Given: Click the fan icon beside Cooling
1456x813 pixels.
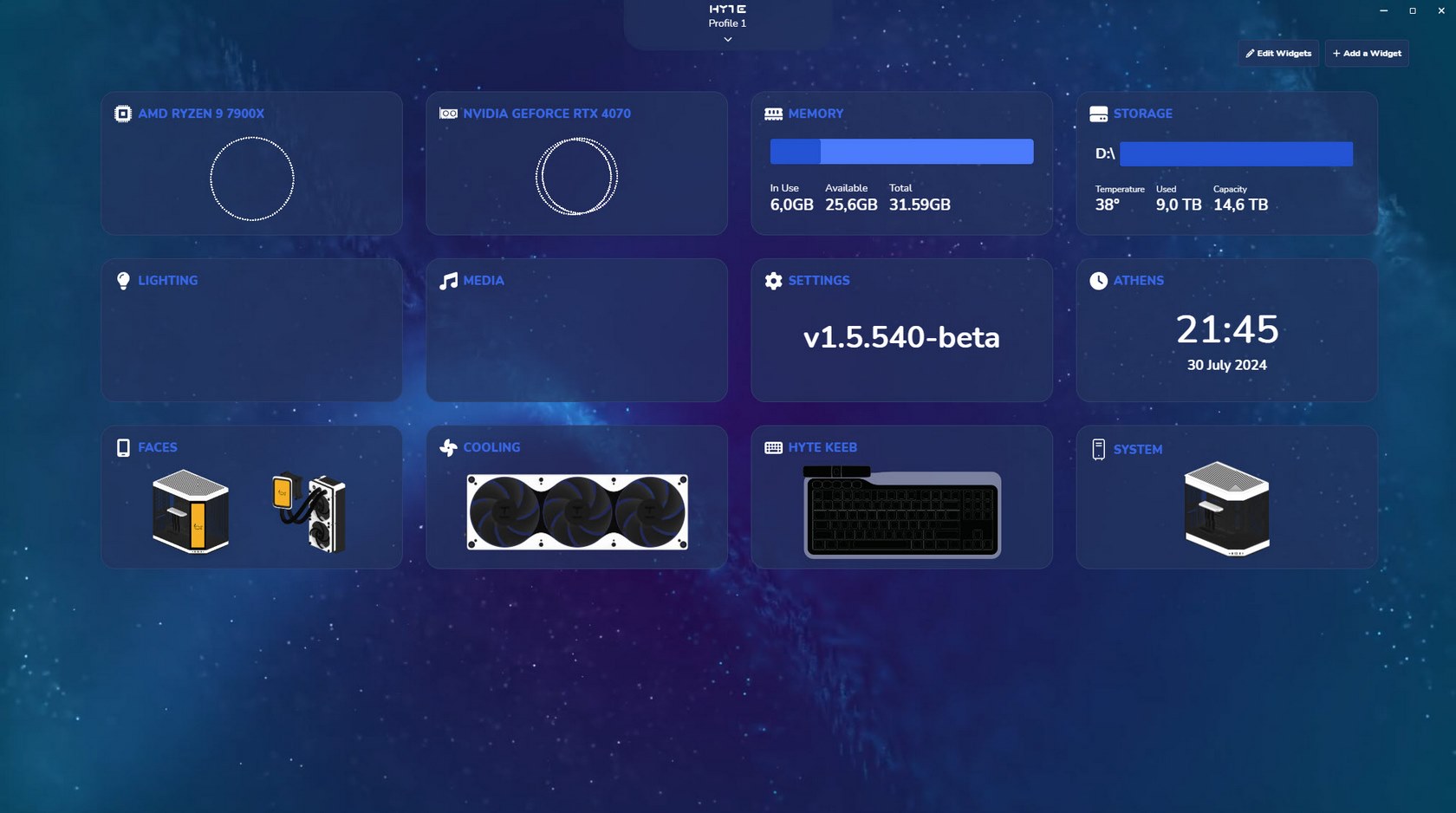Looking at the screenshot, I should tap(448, 447).
